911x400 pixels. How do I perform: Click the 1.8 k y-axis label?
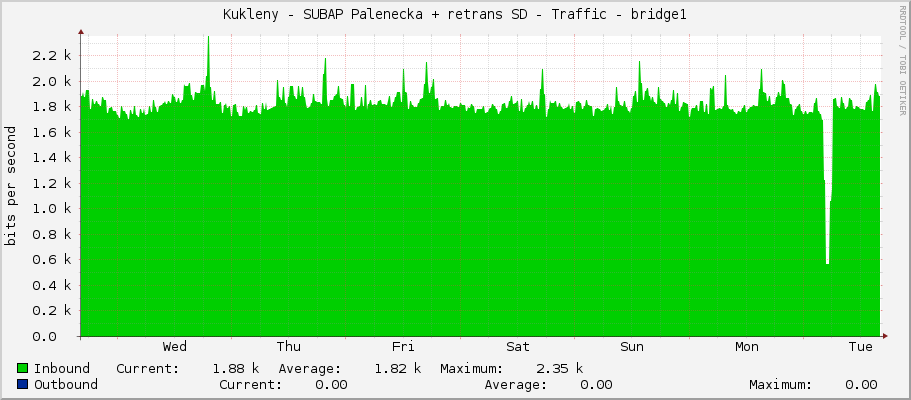53,107
